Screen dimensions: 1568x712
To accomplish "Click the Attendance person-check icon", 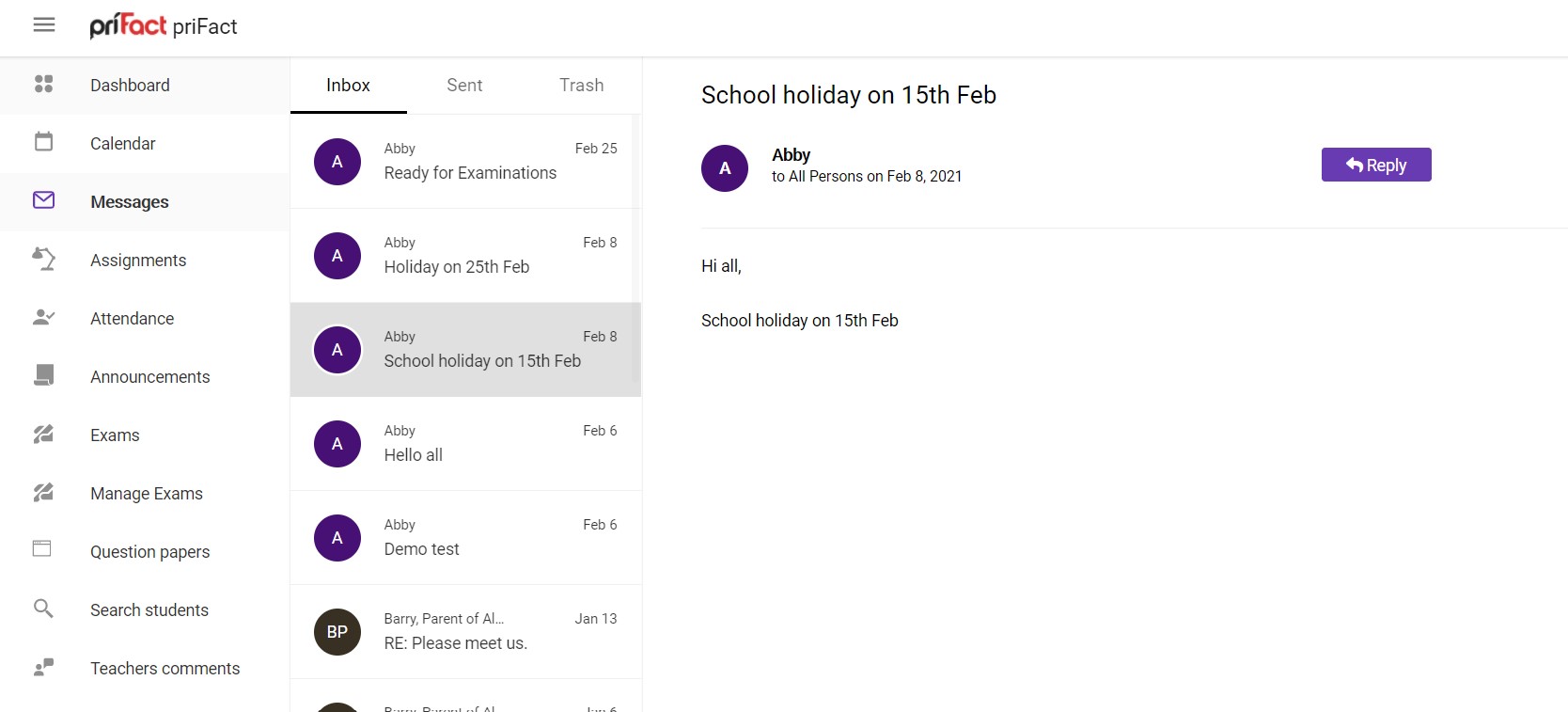I will point(43,318).
